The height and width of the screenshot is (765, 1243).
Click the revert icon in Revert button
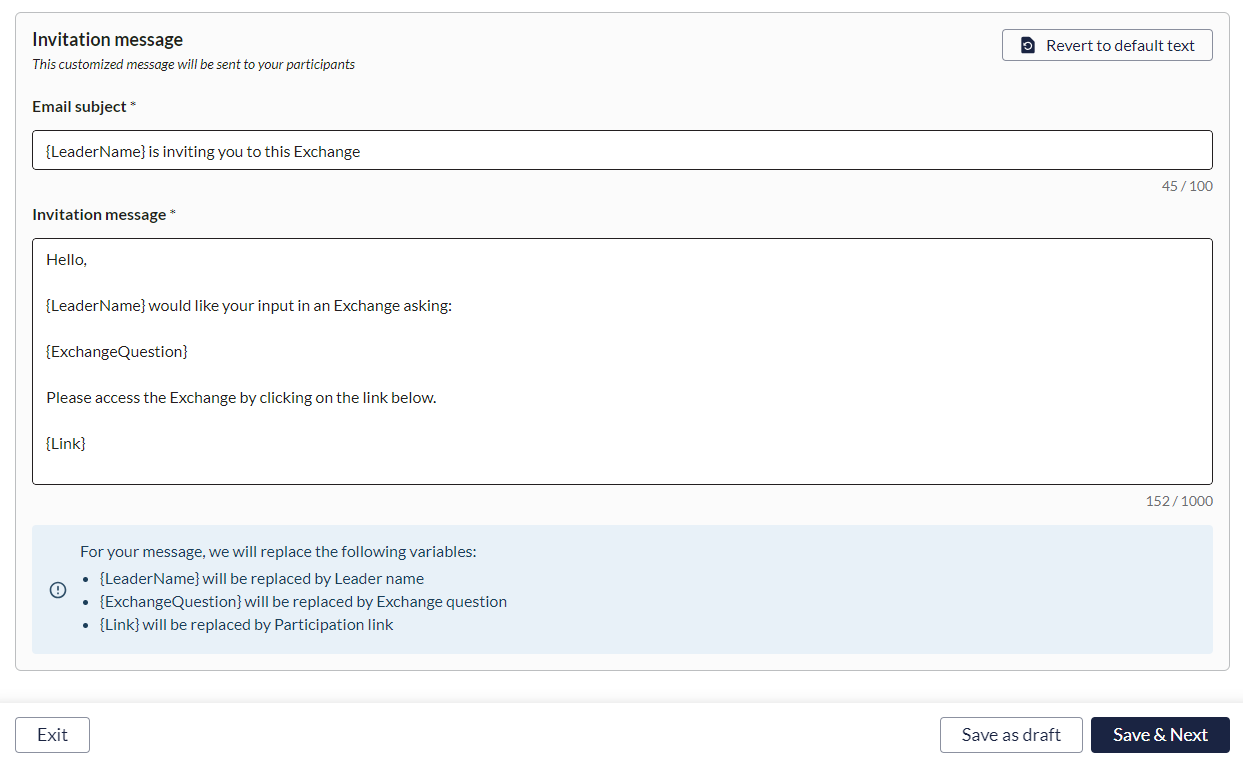pyautogui.click(x=1027, y=45)
